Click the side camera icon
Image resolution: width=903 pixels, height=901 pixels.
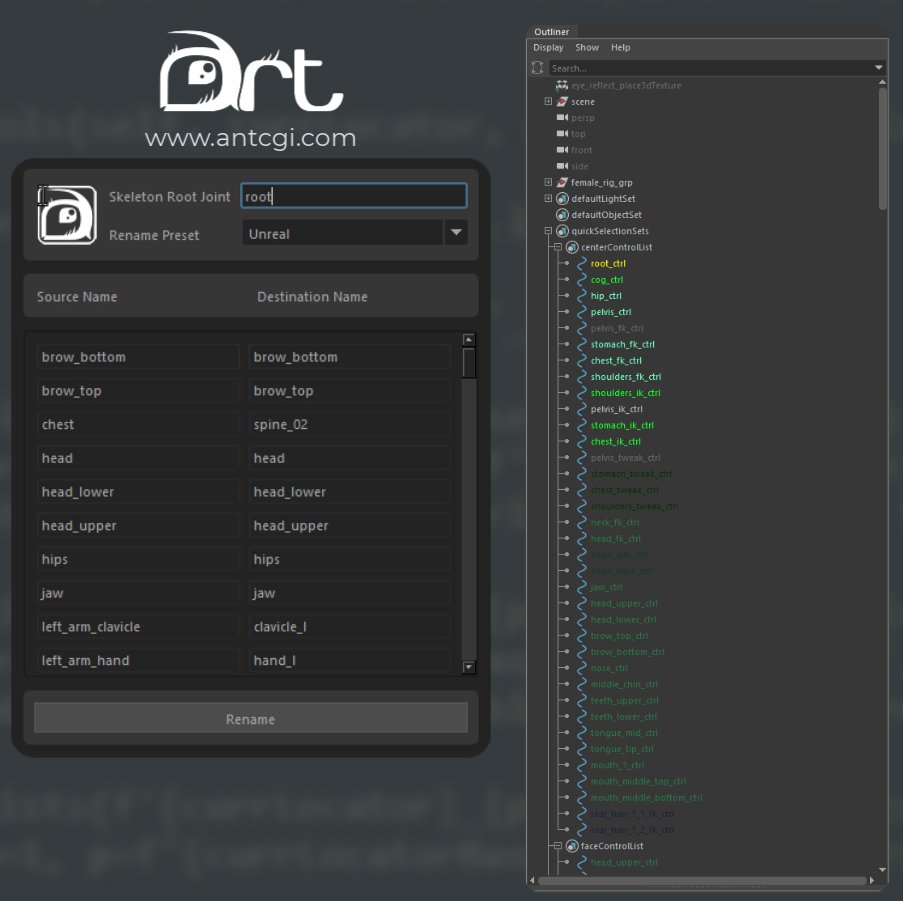[x=562, y=166]
